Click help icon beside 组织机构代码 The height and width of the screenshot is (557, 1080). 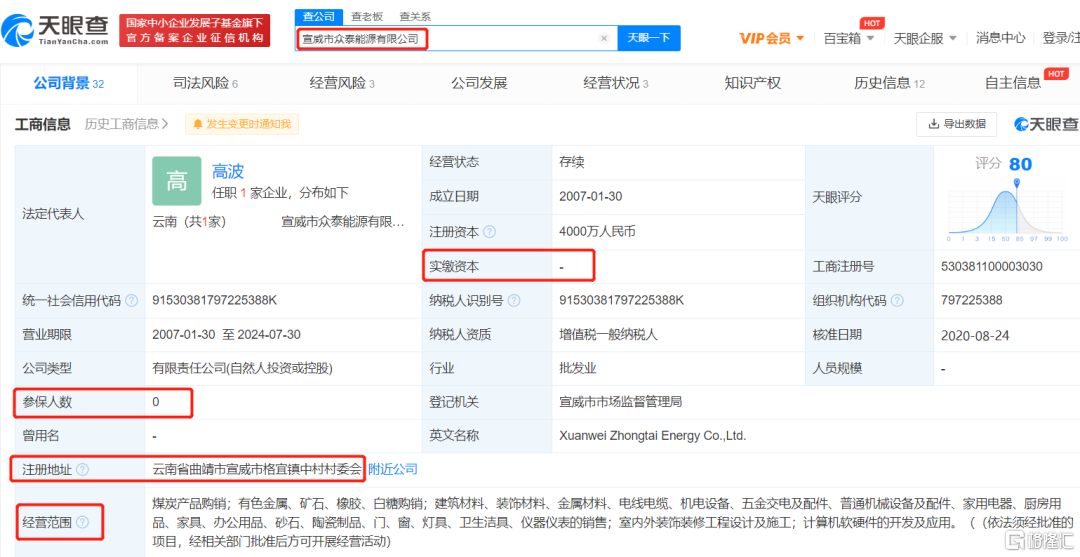point(897,301)
